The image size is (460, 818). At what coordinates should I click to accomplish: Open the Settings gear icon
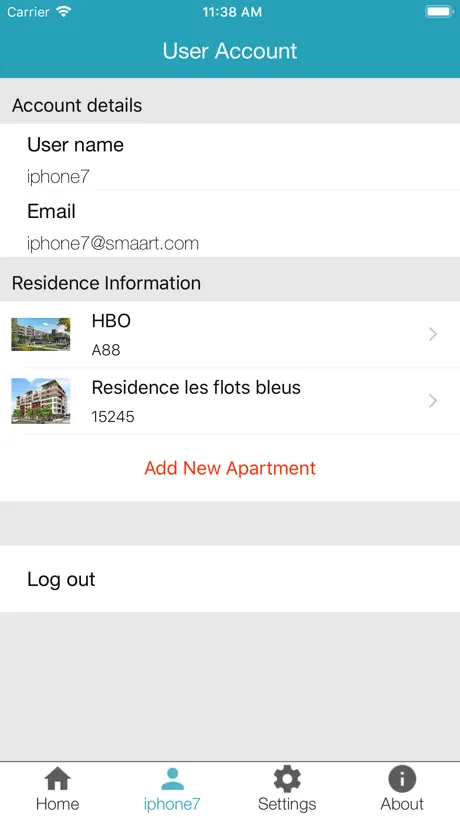coord(287,779)
